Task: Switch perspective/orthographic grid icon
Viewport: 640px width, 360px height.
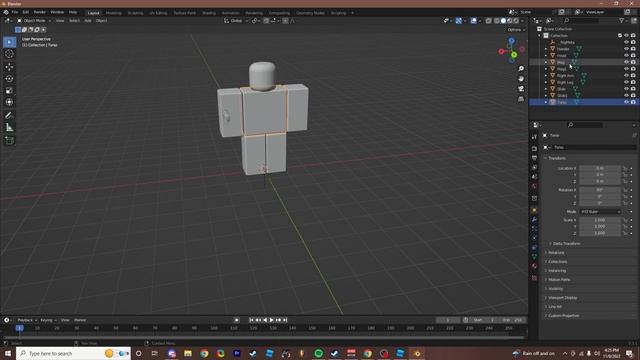Action: pos(521,99)
